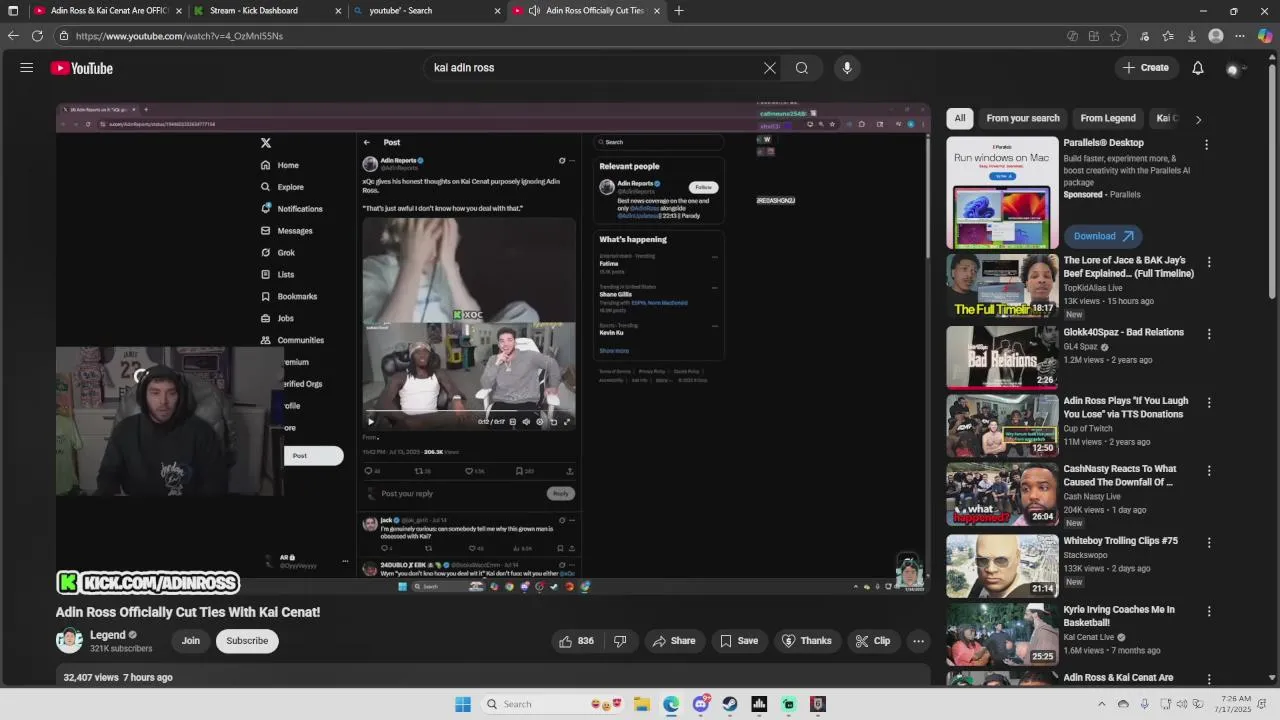Open options for Jace & BAK Jay's Beef video

pyautogui.click(x=1209, y=262)
